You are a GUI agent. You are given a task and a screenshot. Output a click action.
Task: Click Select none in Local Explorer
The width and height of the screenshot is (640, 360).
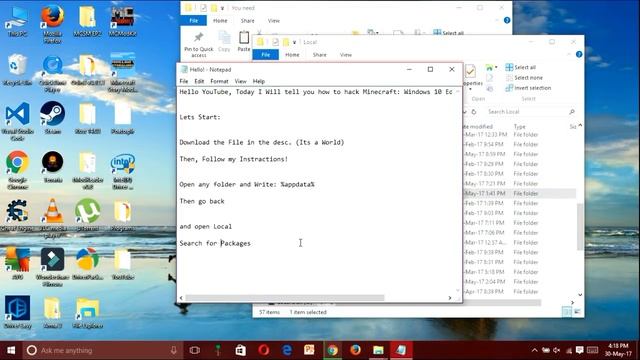524,78
